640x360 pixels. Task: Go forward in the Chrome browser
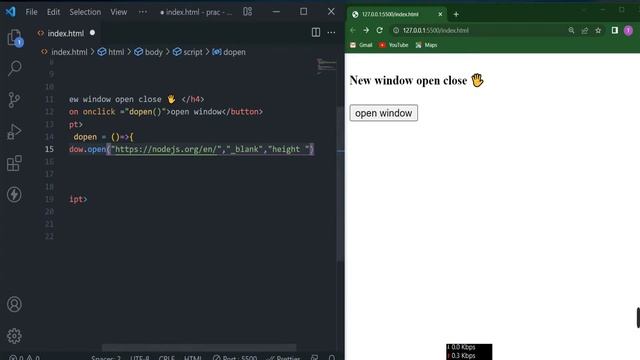point(366,30)
